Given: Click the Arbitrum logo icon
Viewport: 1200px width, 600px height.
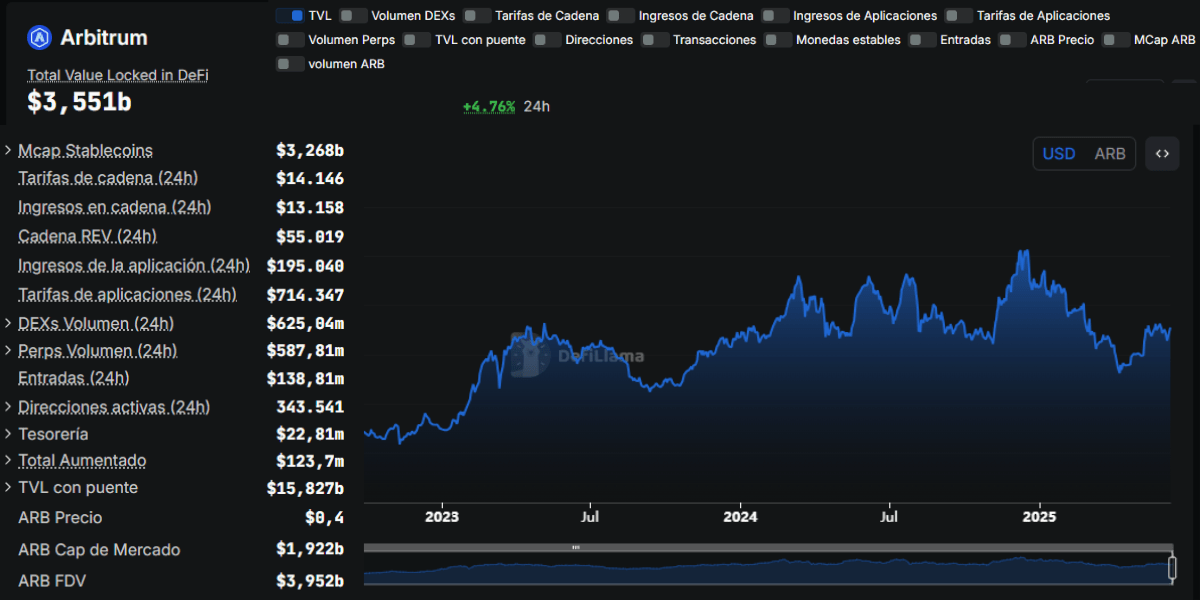Looking at the screenshot, I should (x=40, y=38).
